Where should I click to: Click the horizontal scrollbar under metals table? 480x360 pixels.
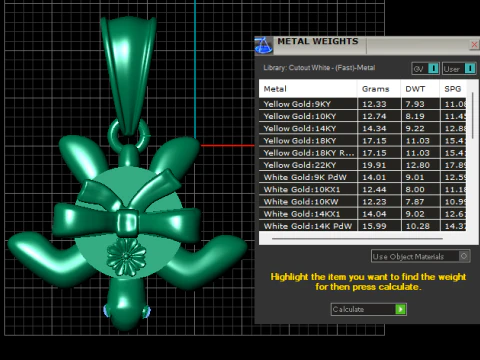(357, 239)
